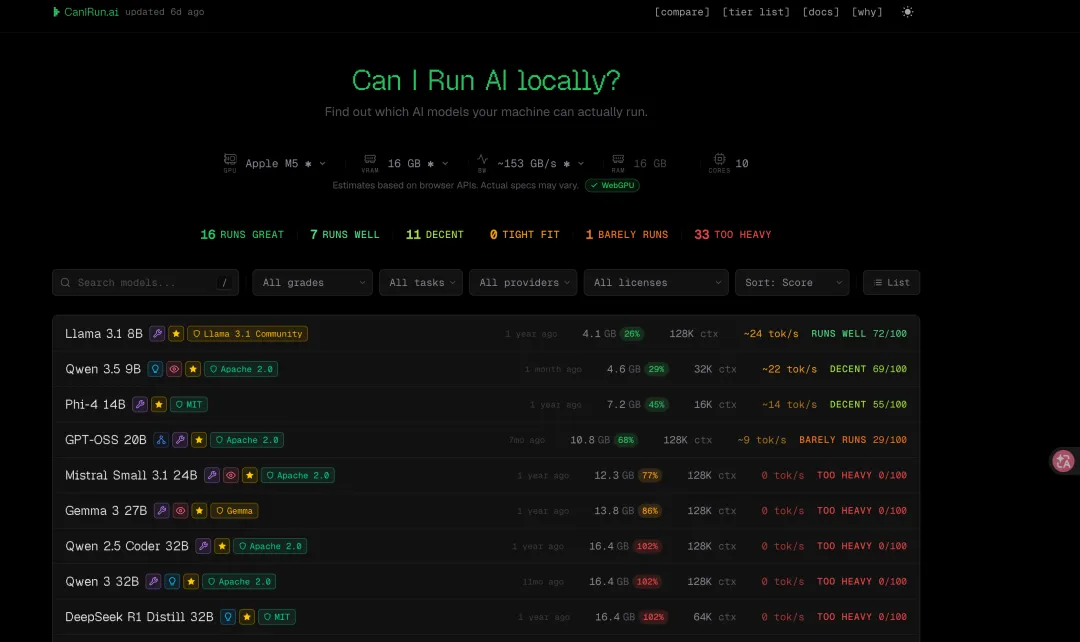Open the [why] page
This screenshot has width=1080, height=642.
[866, 12]
